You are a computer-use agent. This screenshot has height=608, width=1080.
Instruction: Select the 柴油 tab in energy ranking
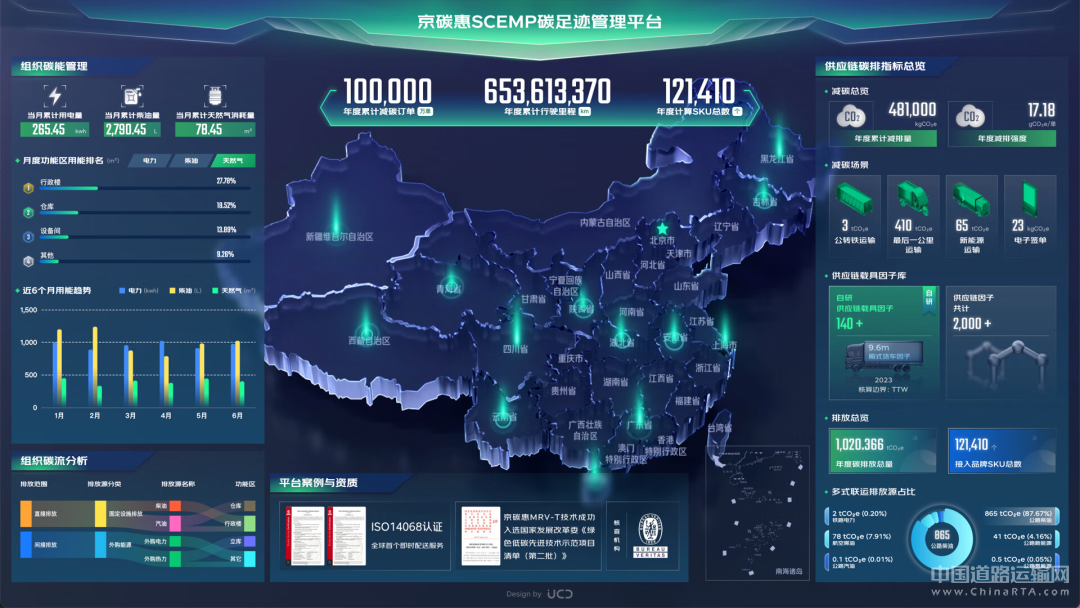[191, 160]
